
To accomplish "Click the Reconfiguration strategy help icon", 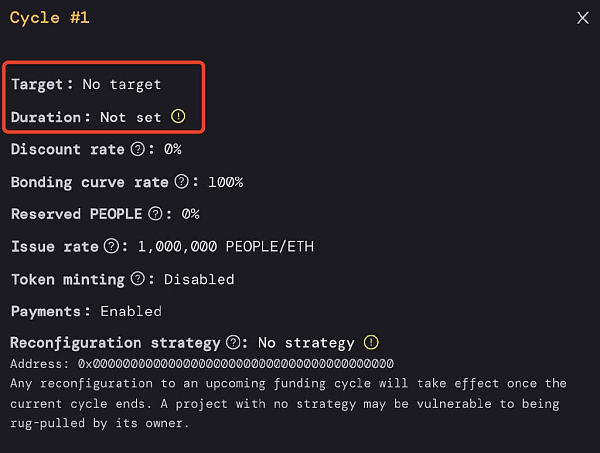I will 233,342.
